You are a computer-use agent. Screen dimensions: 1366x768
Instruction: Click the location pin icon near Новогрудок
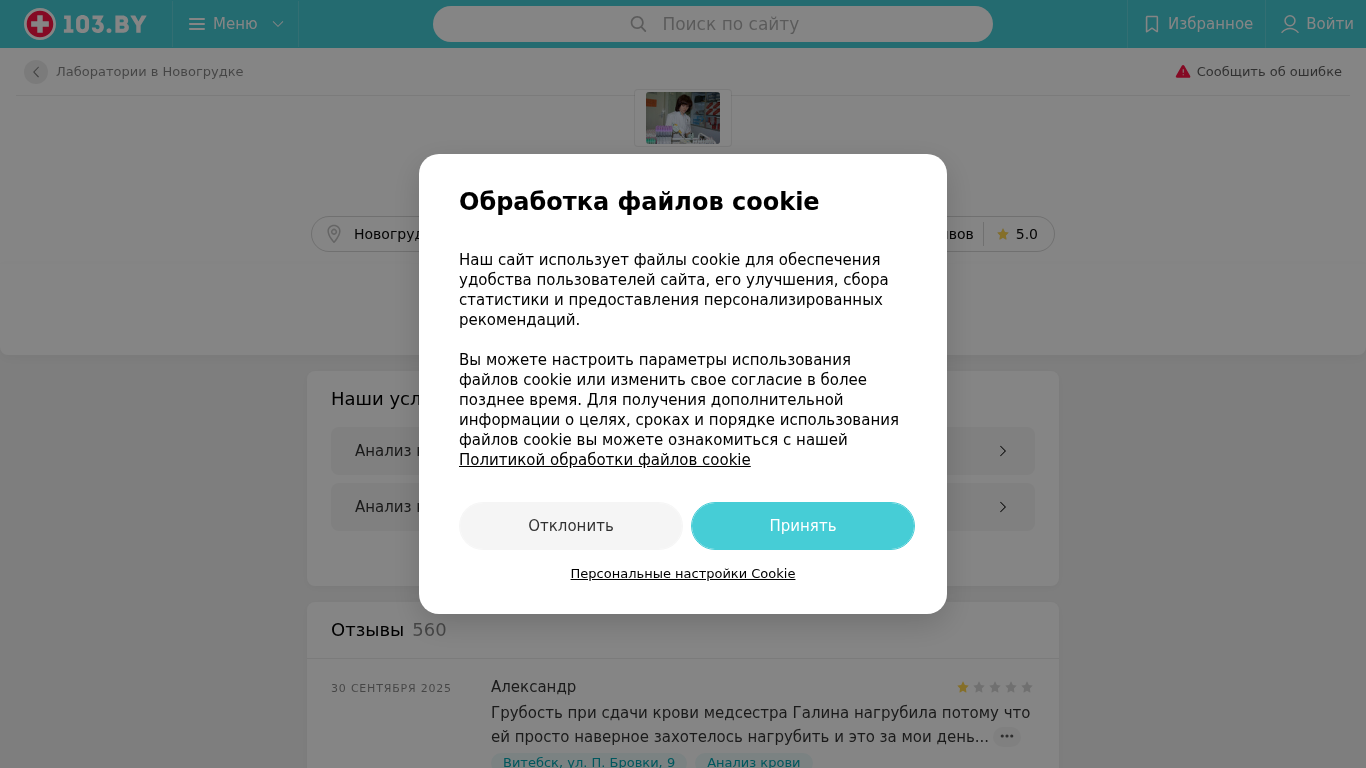click(334, 234)
